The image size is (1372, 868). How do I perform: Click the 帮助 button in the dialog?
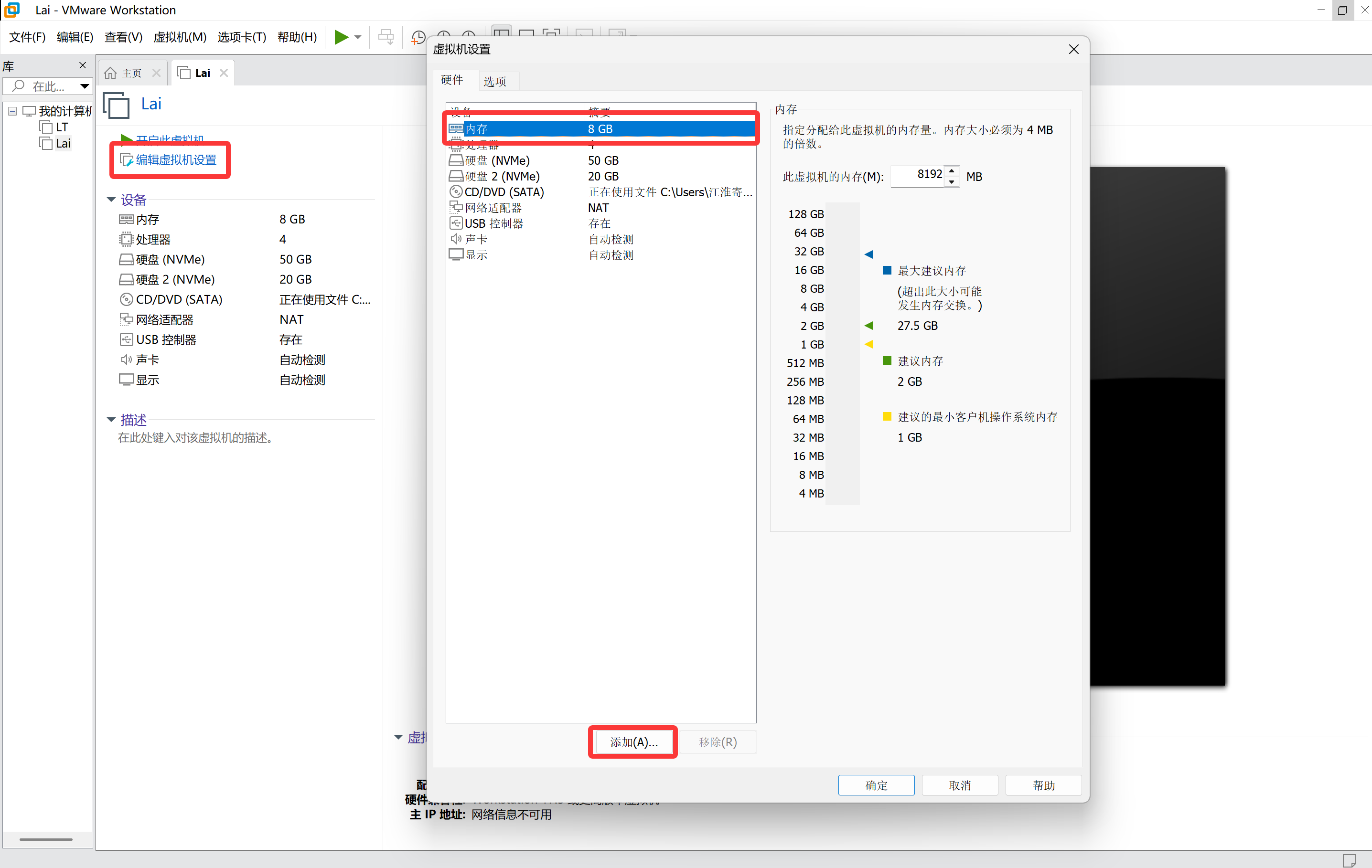point(1044,785)
